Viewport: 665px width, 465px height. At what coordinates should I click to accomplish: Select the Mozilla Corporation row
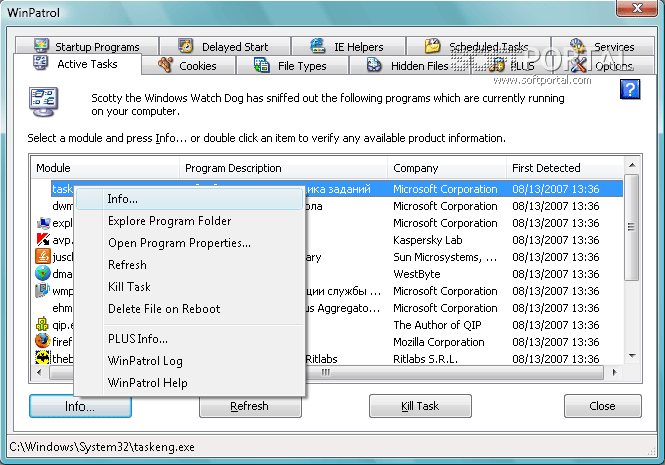(x=327, y=342)
